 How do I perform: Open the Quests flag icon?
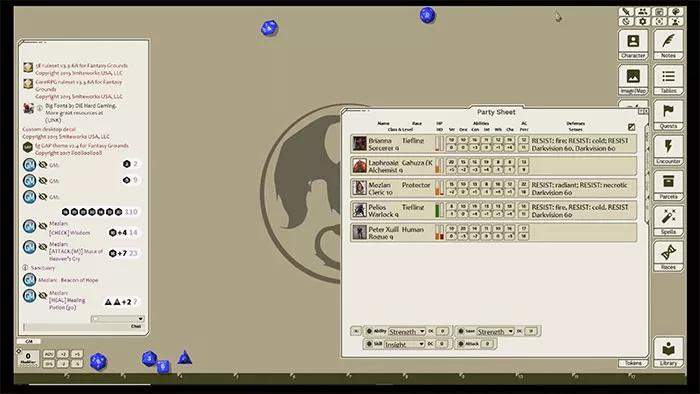tap(668, 115)
